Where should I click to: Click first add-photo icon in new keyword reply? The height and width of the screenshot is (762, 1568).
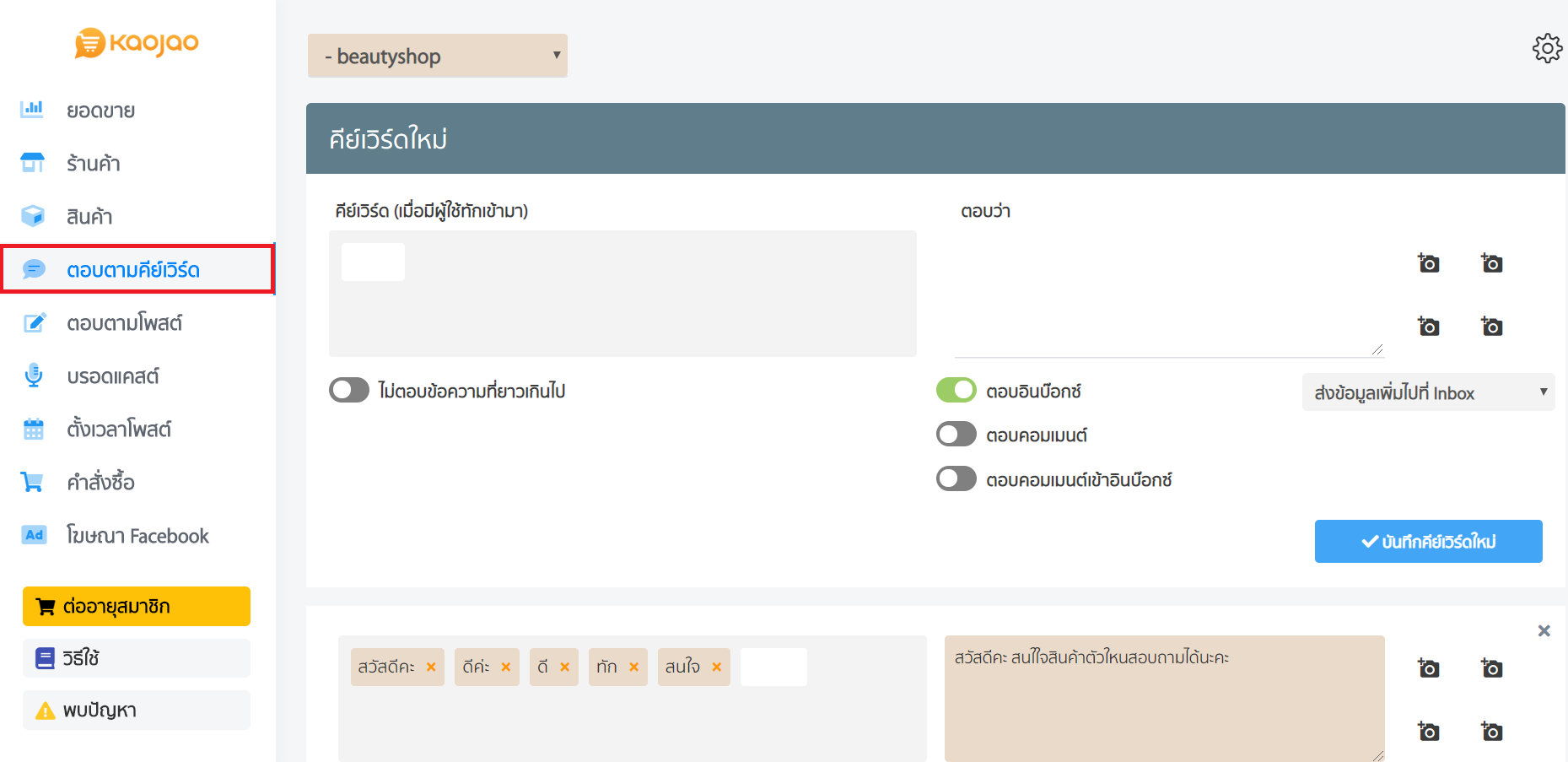[x=1428, y=263]
